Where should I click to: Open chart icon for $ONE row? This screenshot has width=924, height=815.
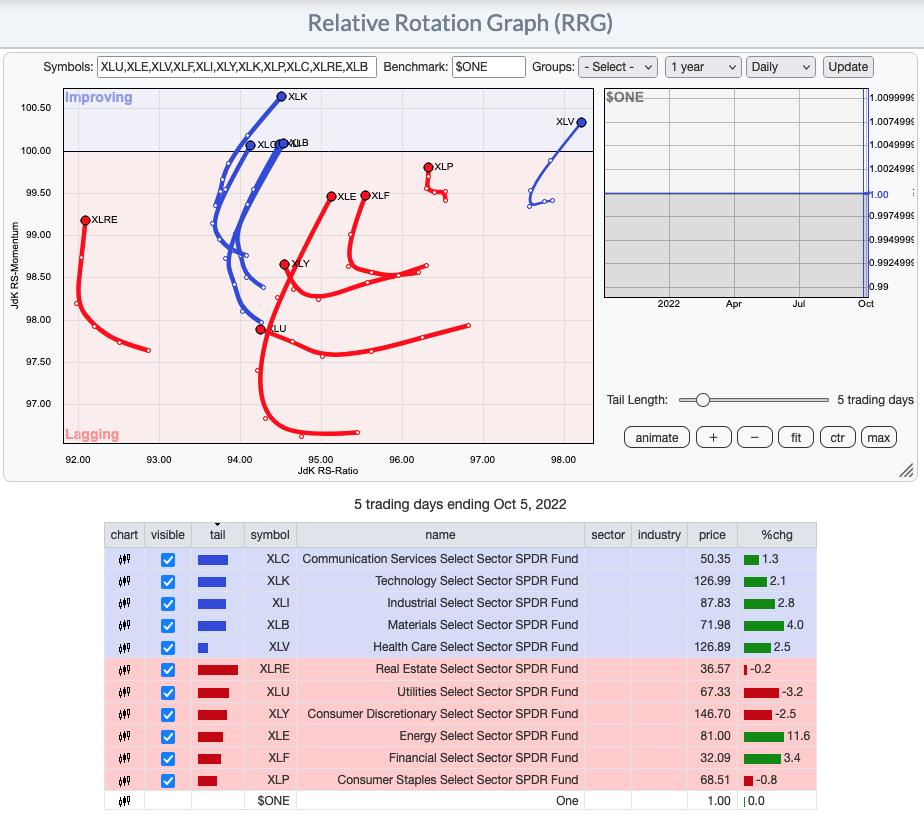[124, 801]
